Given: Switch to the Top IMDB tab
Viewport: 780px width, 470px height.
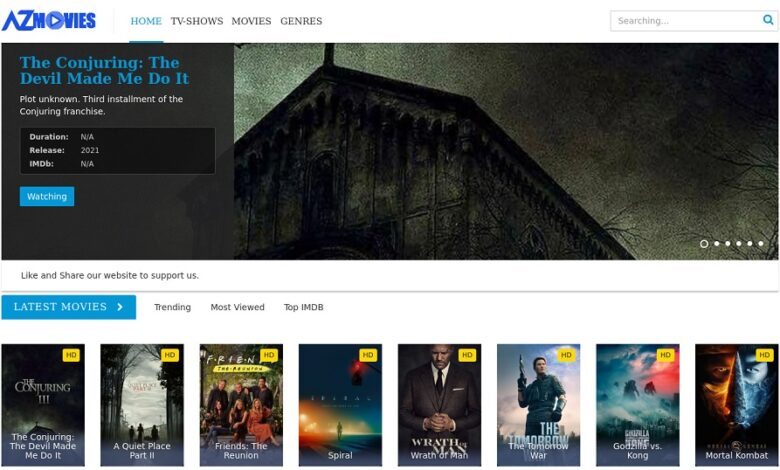Looking at the screenshot, I should coord(303,307).
